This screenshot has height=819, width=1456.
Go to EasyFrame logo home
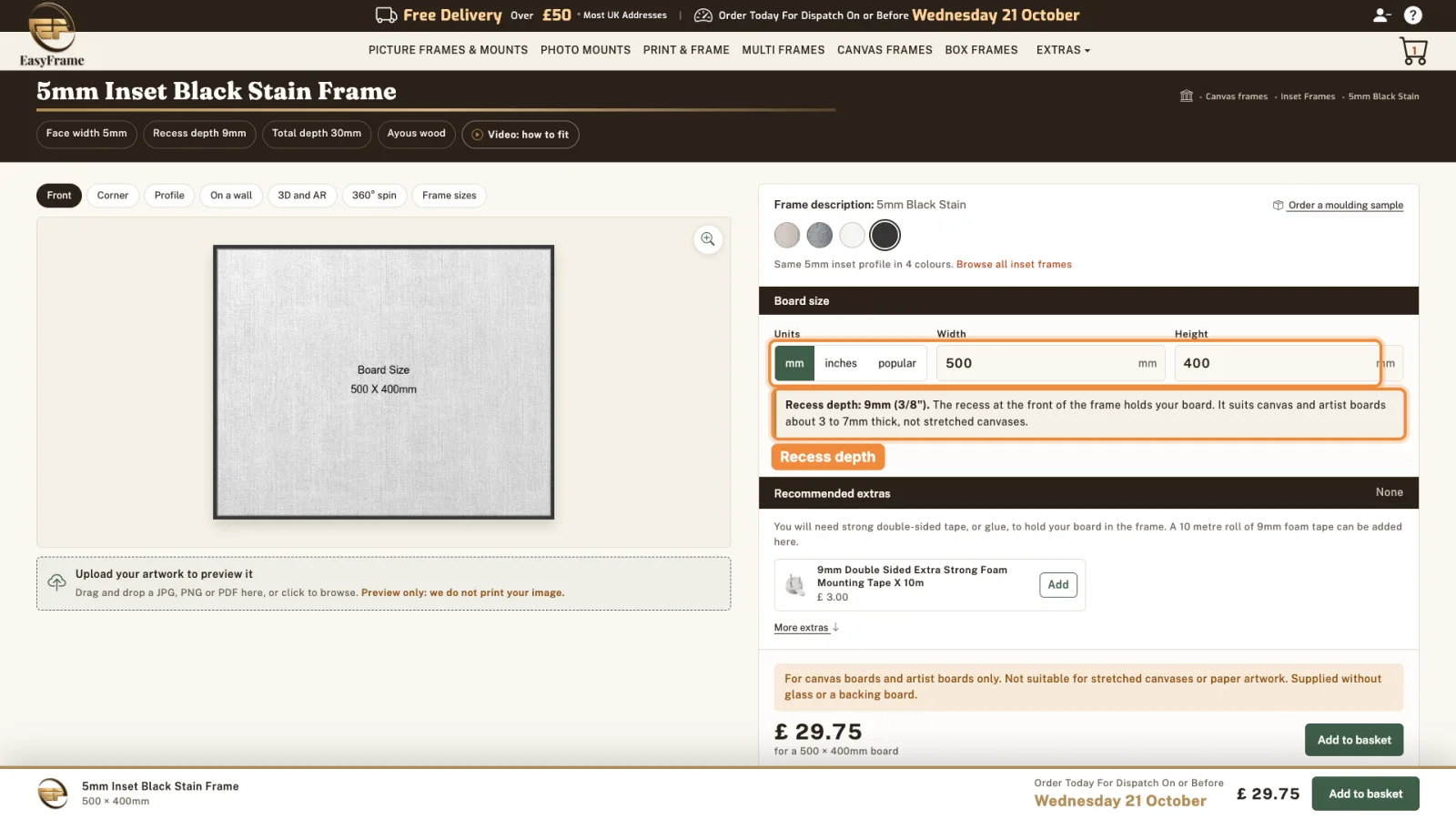52,35
